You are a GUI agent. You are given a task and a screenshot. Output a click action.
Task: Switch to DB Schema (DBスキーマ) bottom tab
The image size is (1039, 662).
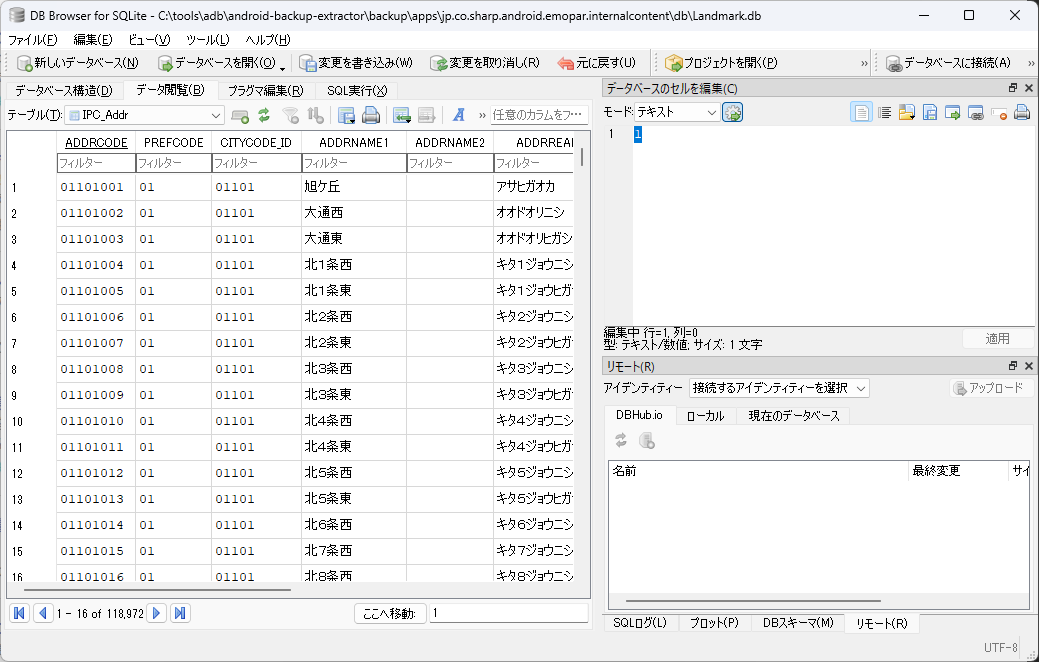click(798, 623)
